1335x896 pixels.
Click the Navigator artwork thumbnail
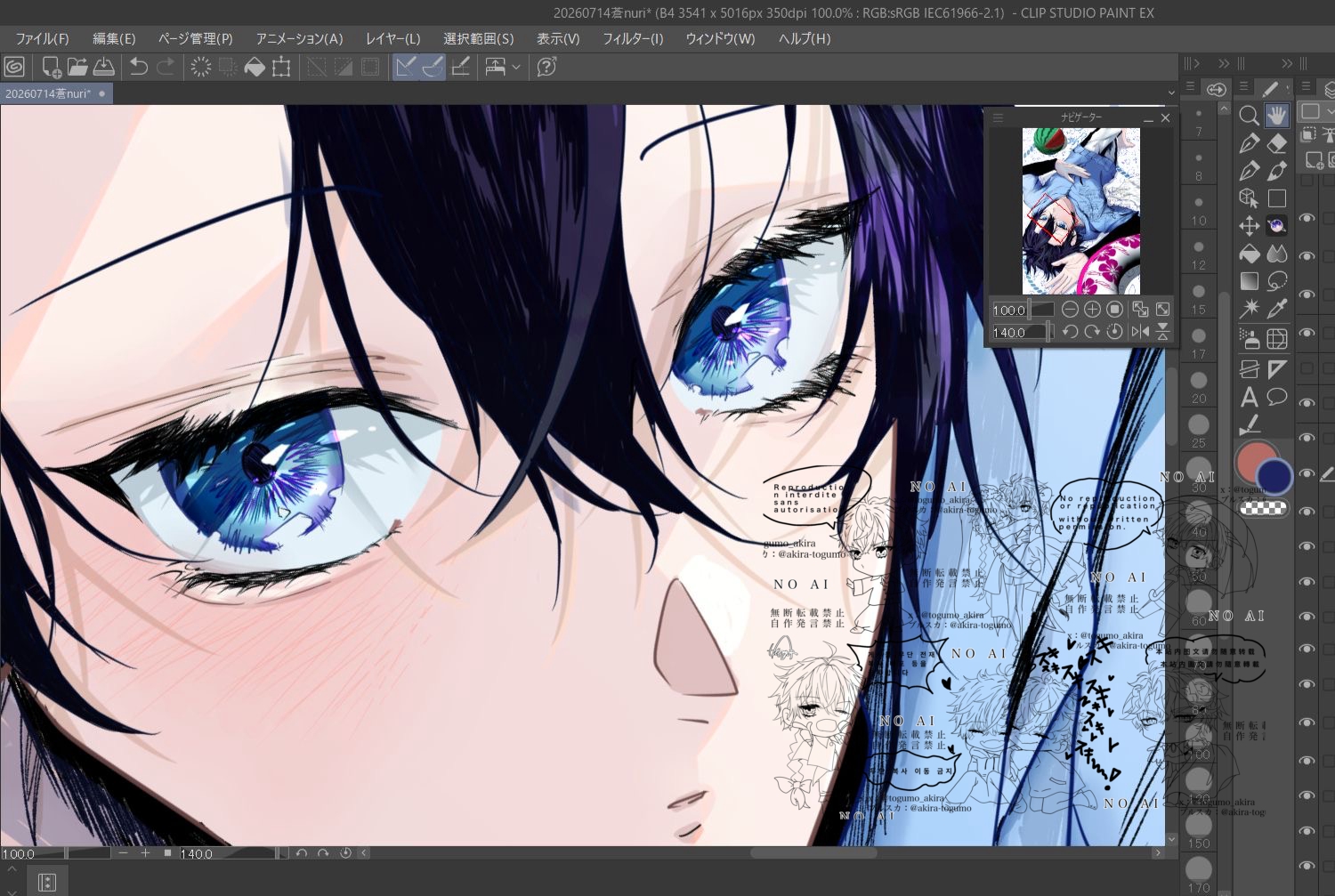[1080, 211]
